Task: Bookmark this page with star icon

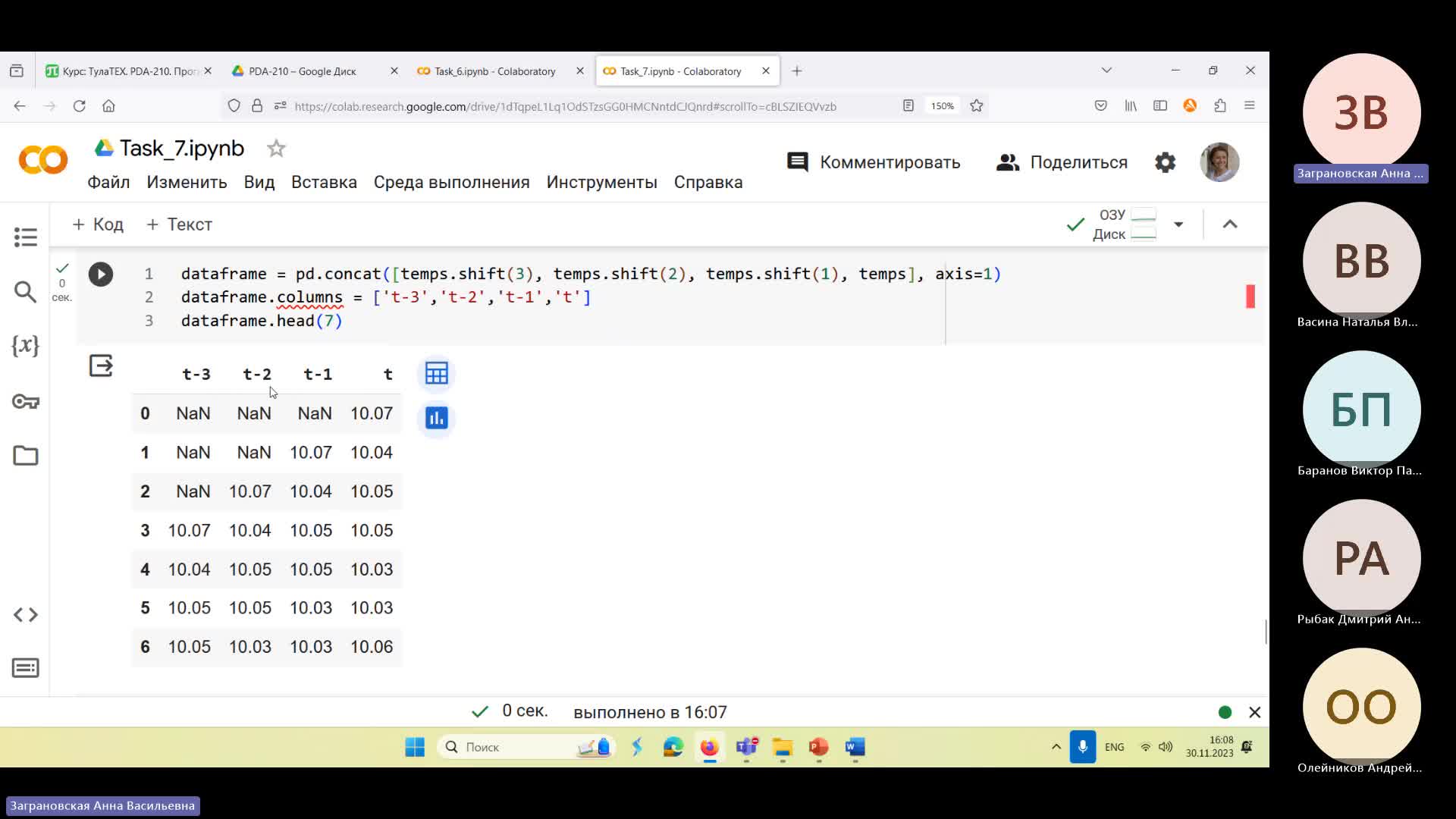Action: pyautogui.click(x=977, y=106)
